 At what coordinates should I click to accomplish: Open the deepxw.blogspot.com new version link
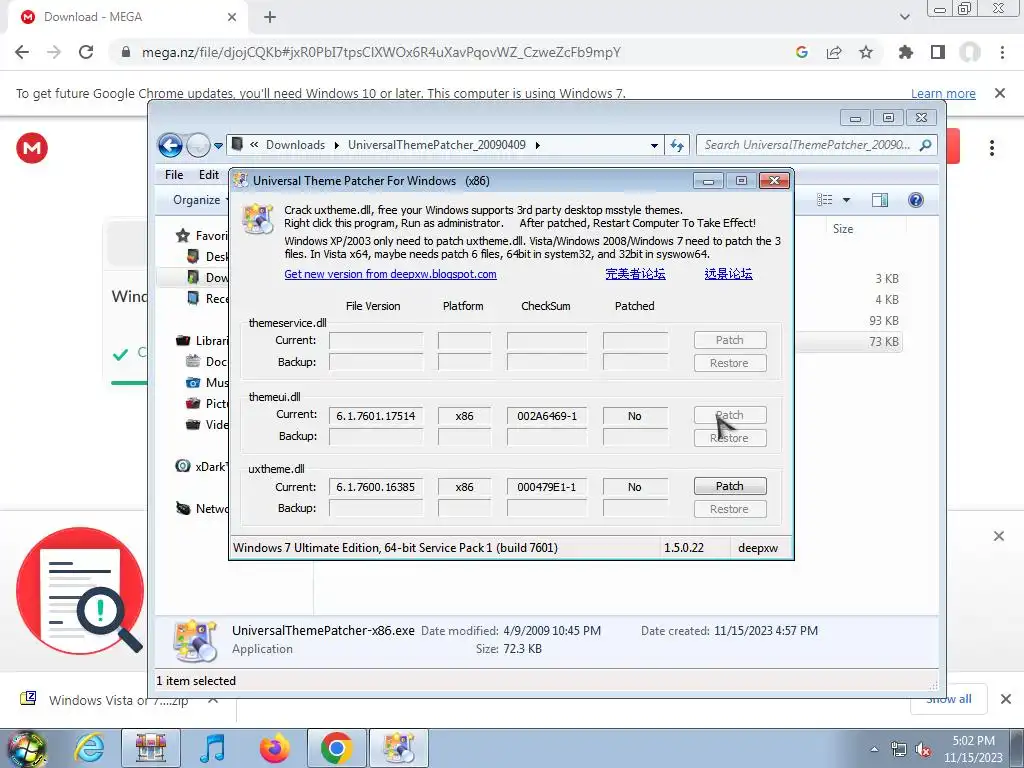coord(390,274)
